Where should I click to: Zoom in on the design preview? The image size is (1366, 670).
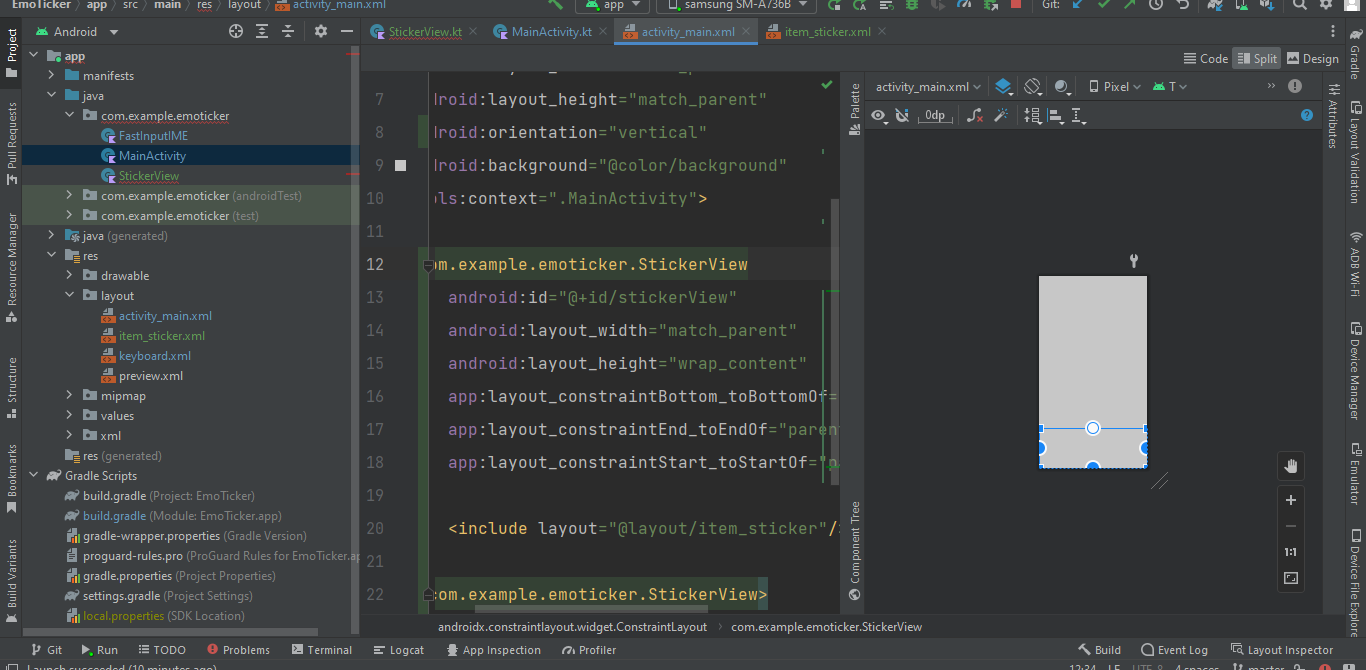pos(1291,500)
